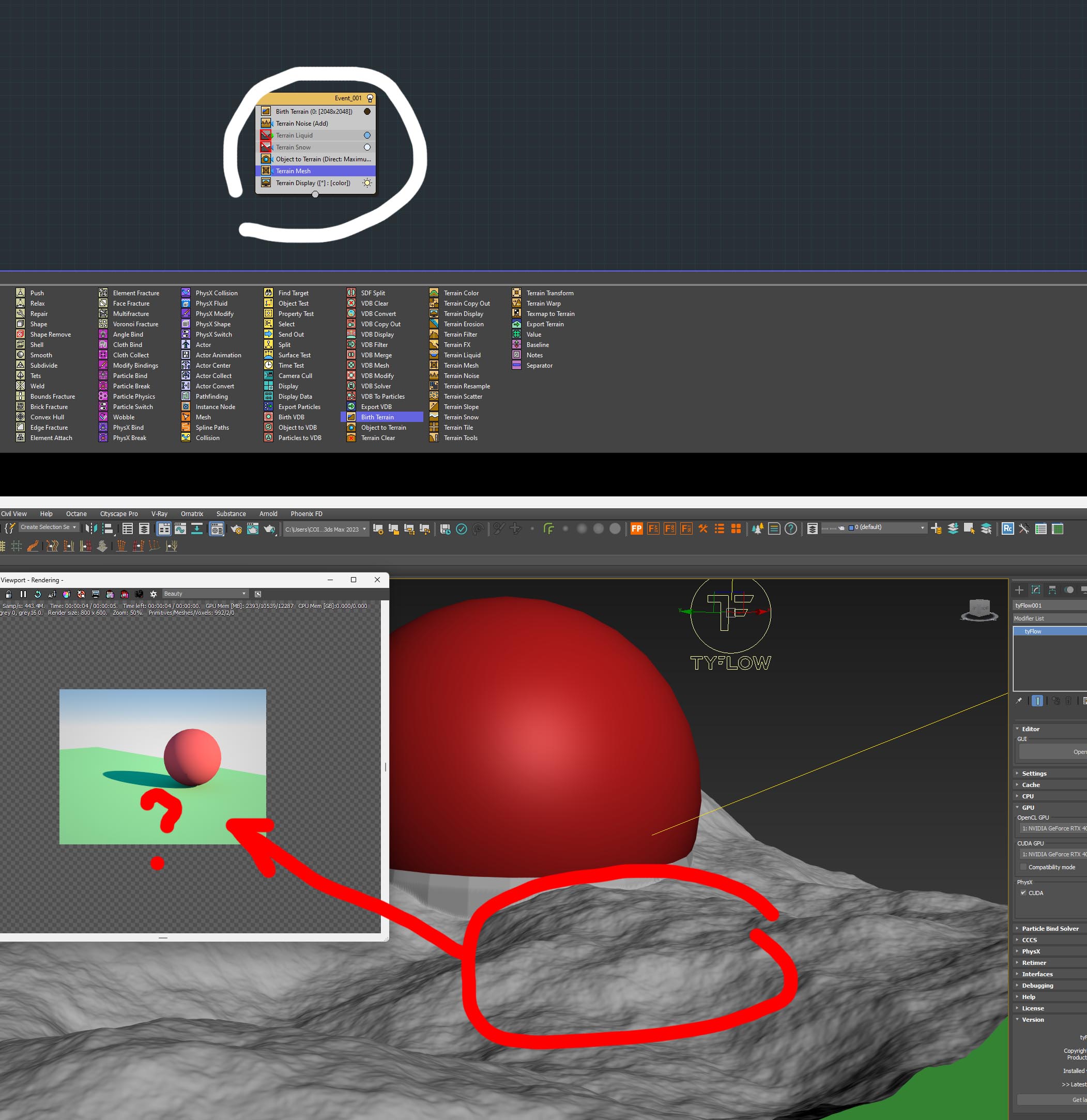Screen dimensions: 1087x1120
Task: Click the VDB Solver operator icon
Action: coord(351,386)
